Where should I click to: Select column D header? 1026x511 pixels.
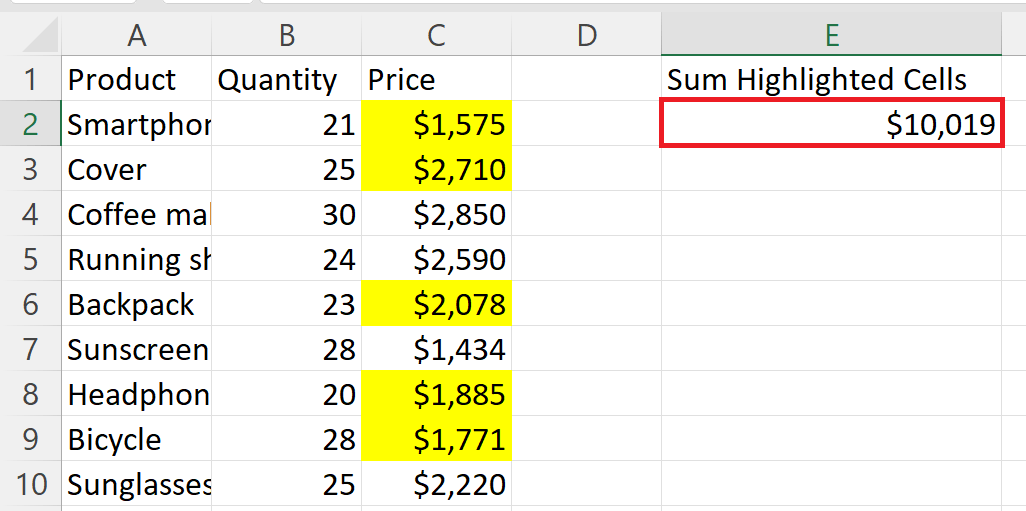click(586, 36)
